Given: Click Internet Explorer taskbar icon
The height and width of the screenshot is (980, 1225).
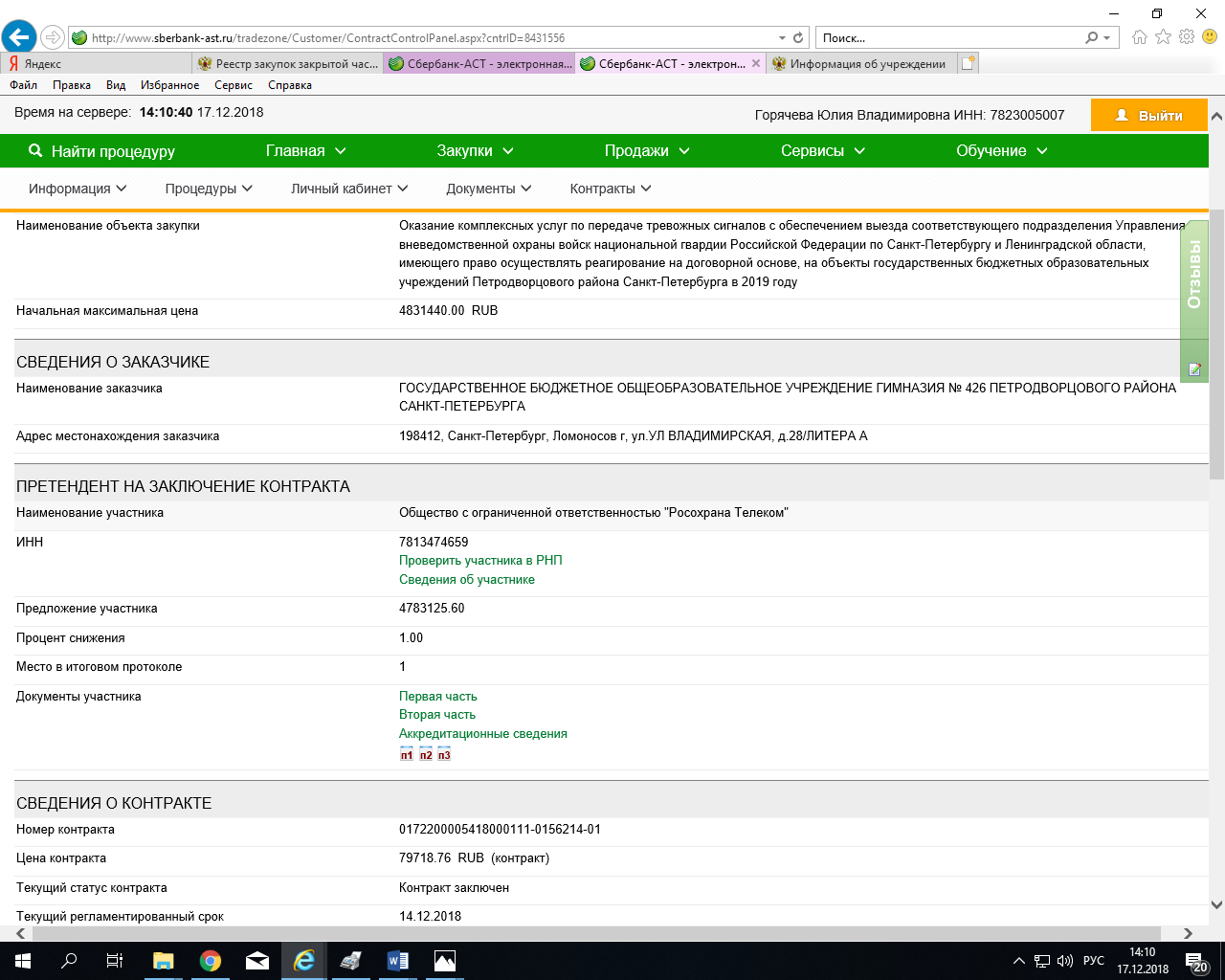Looking at the screenshot, I should pyautogui.click(x=303, y=961).
